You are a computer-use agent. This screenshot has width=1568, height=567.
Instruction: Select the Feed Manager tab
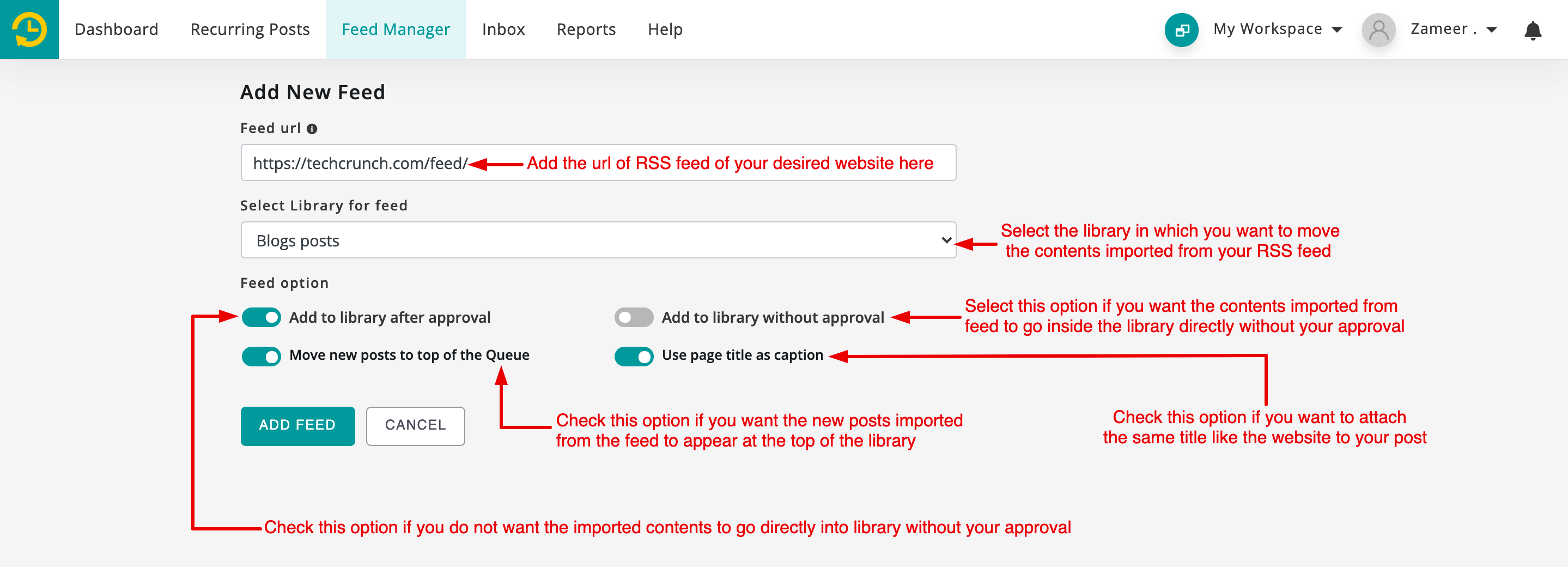tap(396, 29)
